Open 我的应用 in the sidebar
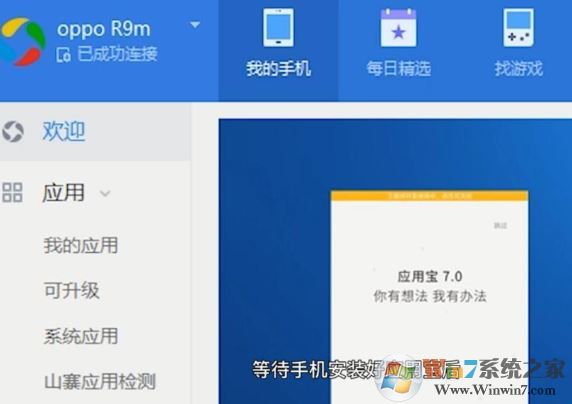The width and height of the screenshot is (572, 404). pyautogui.click(x=81, y=245)
